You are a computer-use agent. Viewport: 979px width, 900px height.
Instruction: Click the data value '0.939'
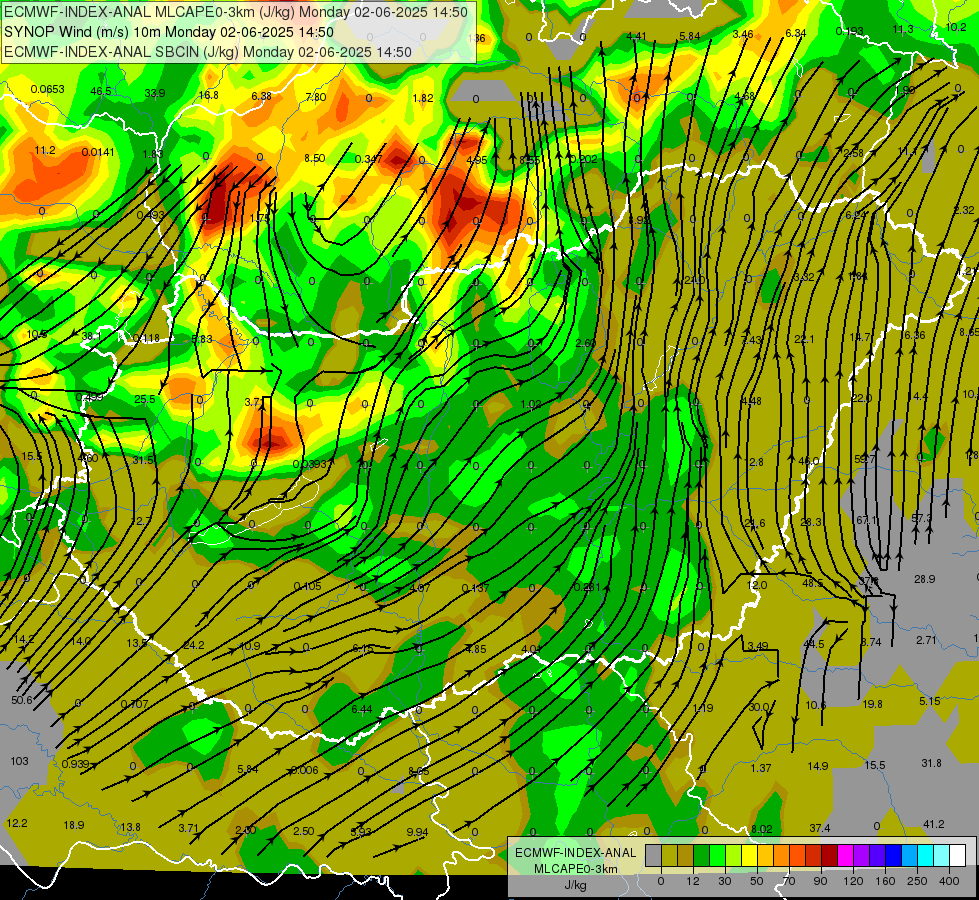tap(74, 764)
